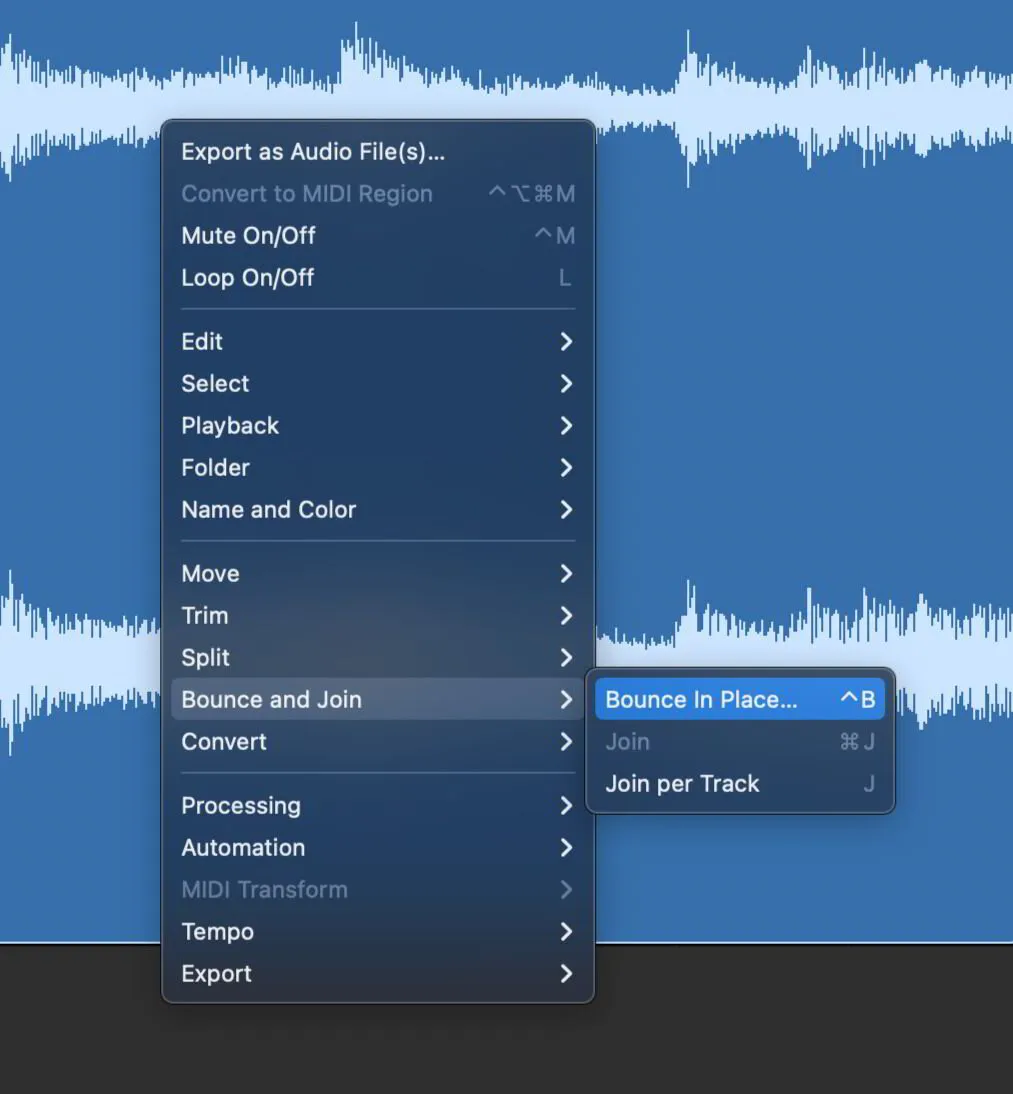The height and width of the screenshot is (1094, 1013).
Task: Expand the Edit submenu
Action: pyautogui.click(x=202, y=341)
